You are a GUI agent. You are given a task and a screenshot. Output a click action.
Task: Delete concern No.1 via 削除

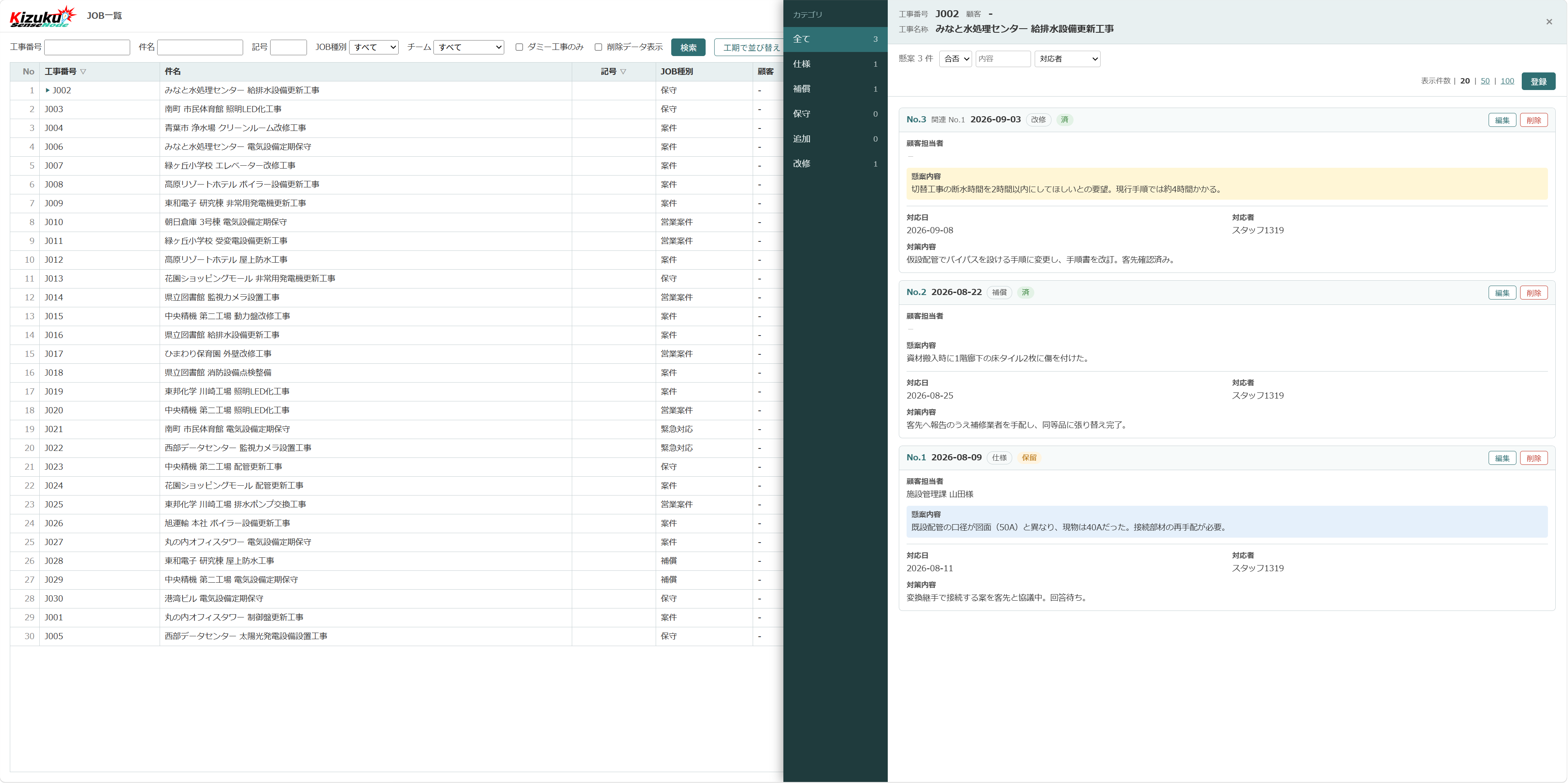(1534, 458)
